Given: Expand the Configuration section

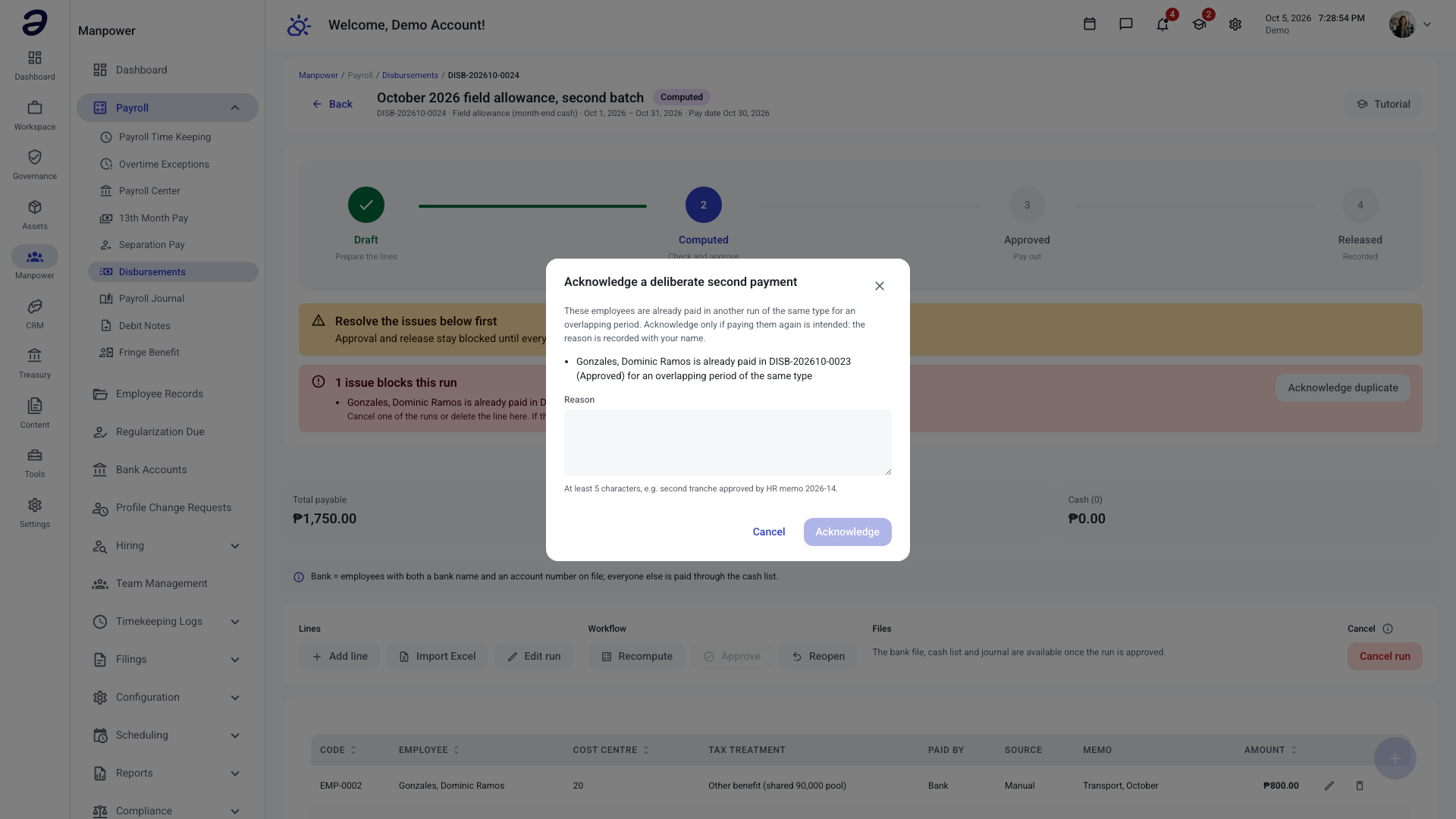Looking at the screenshot, I should [x=167, y=697].
